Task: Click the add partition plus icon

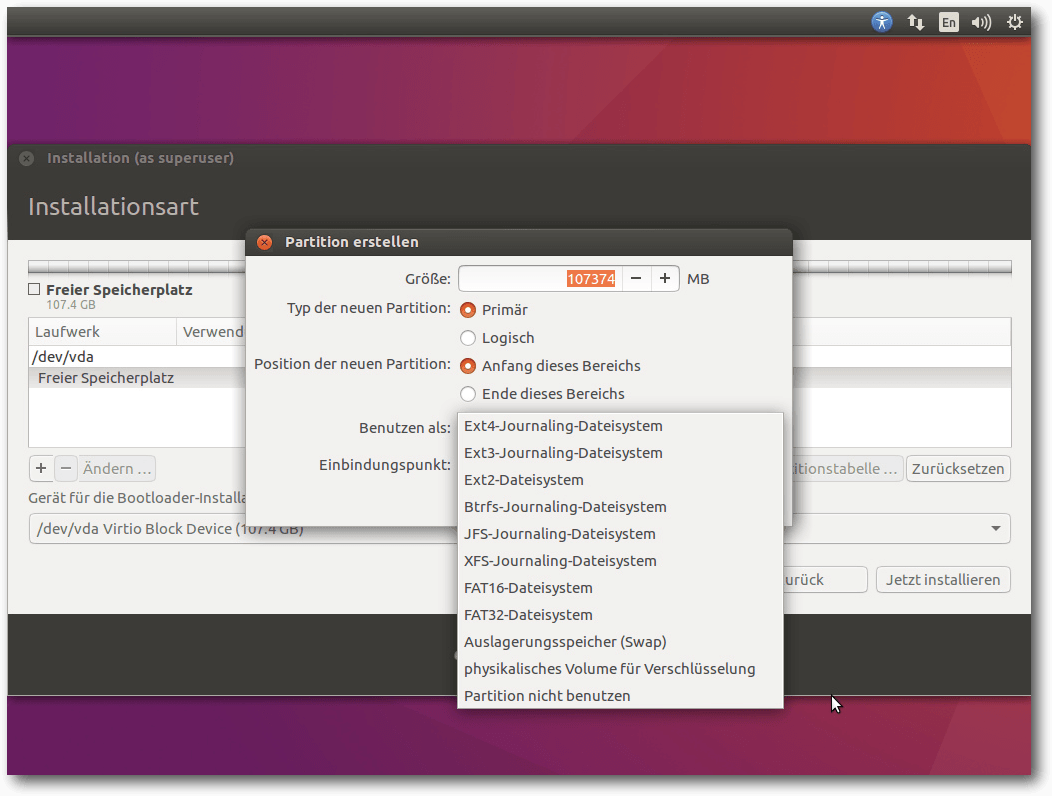Action: pyautogui.click(x=41, y=468)
